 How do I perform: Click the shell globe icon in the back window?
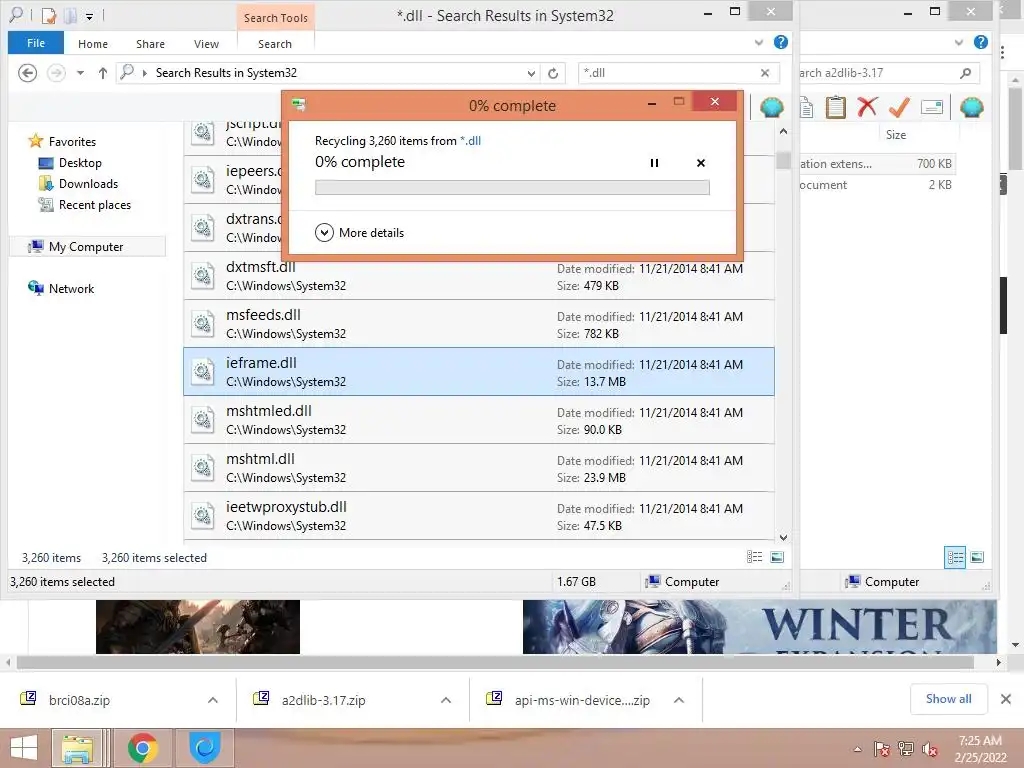971,107
